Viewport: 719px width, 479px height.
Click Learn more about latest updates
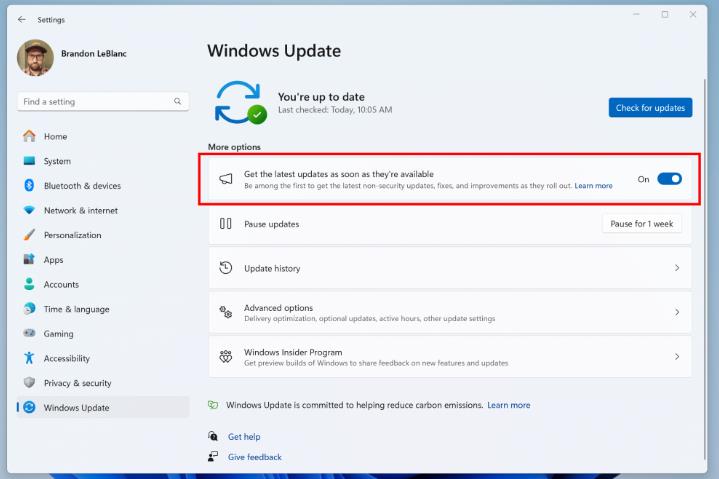(593, 186)
